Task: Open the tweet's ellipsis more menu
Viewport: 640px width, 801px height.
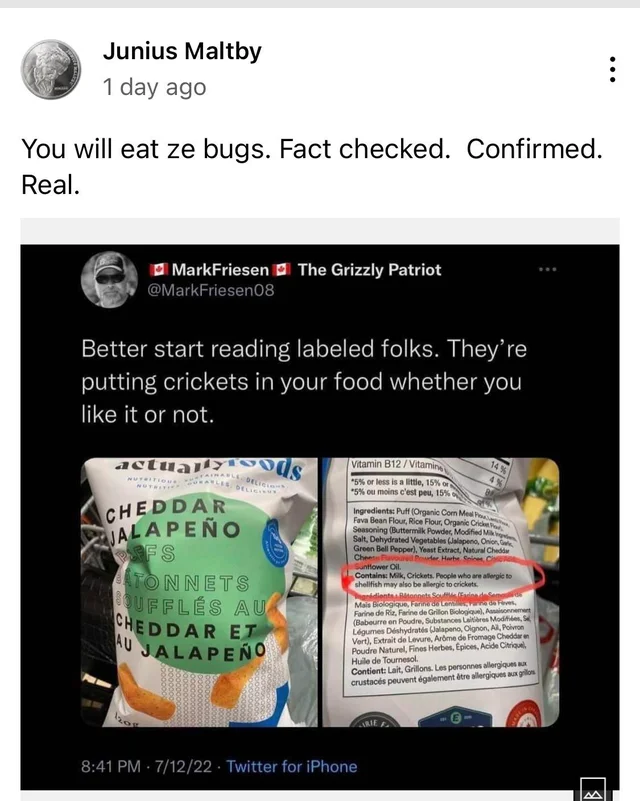Action: pos(547,269)
